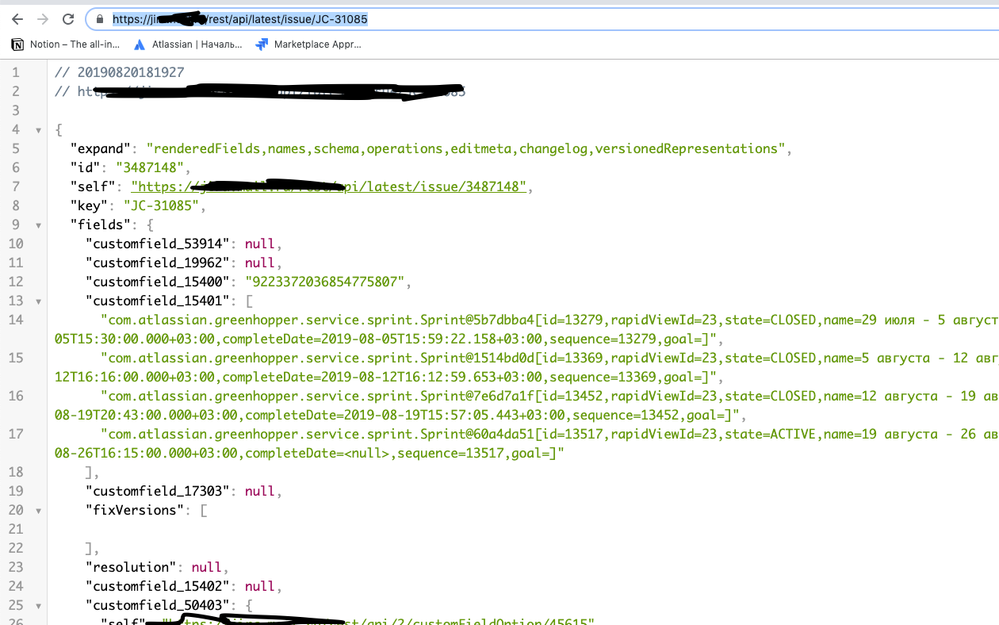Collapse the customfield_15401 array at line 13
999x625 pixels.
[38, 301]
